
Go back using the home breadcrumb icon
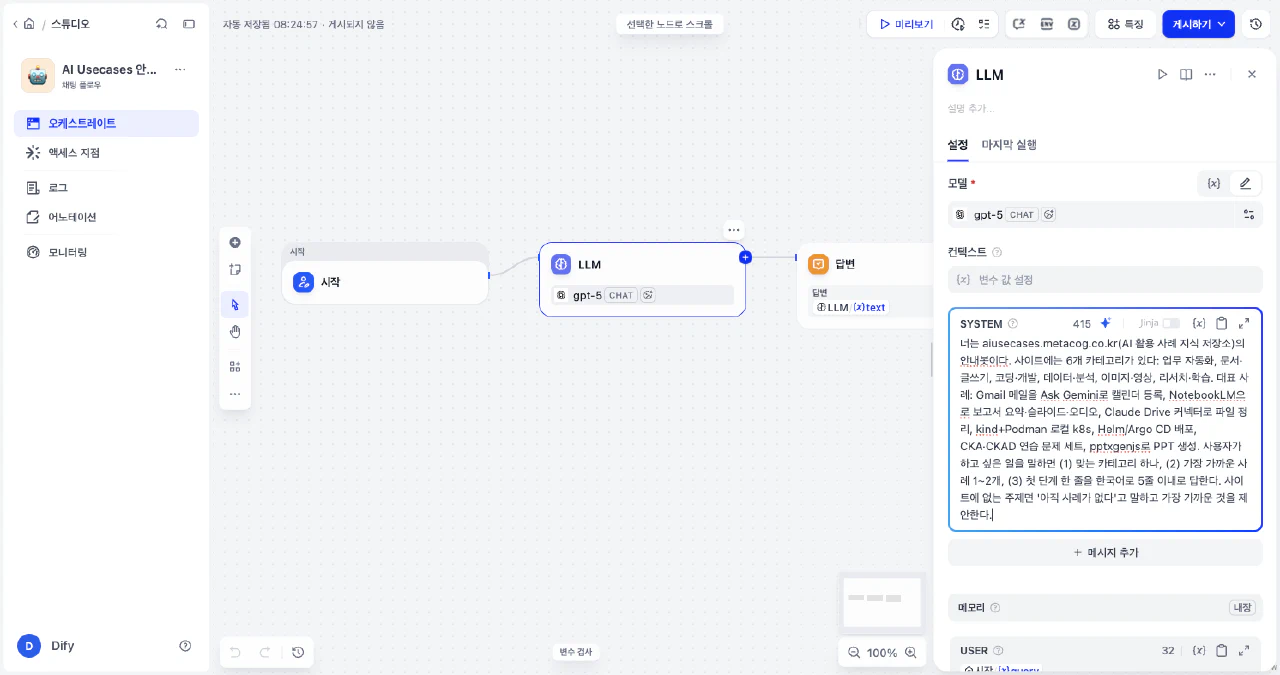pyautogui.click(x=29, y=23)
